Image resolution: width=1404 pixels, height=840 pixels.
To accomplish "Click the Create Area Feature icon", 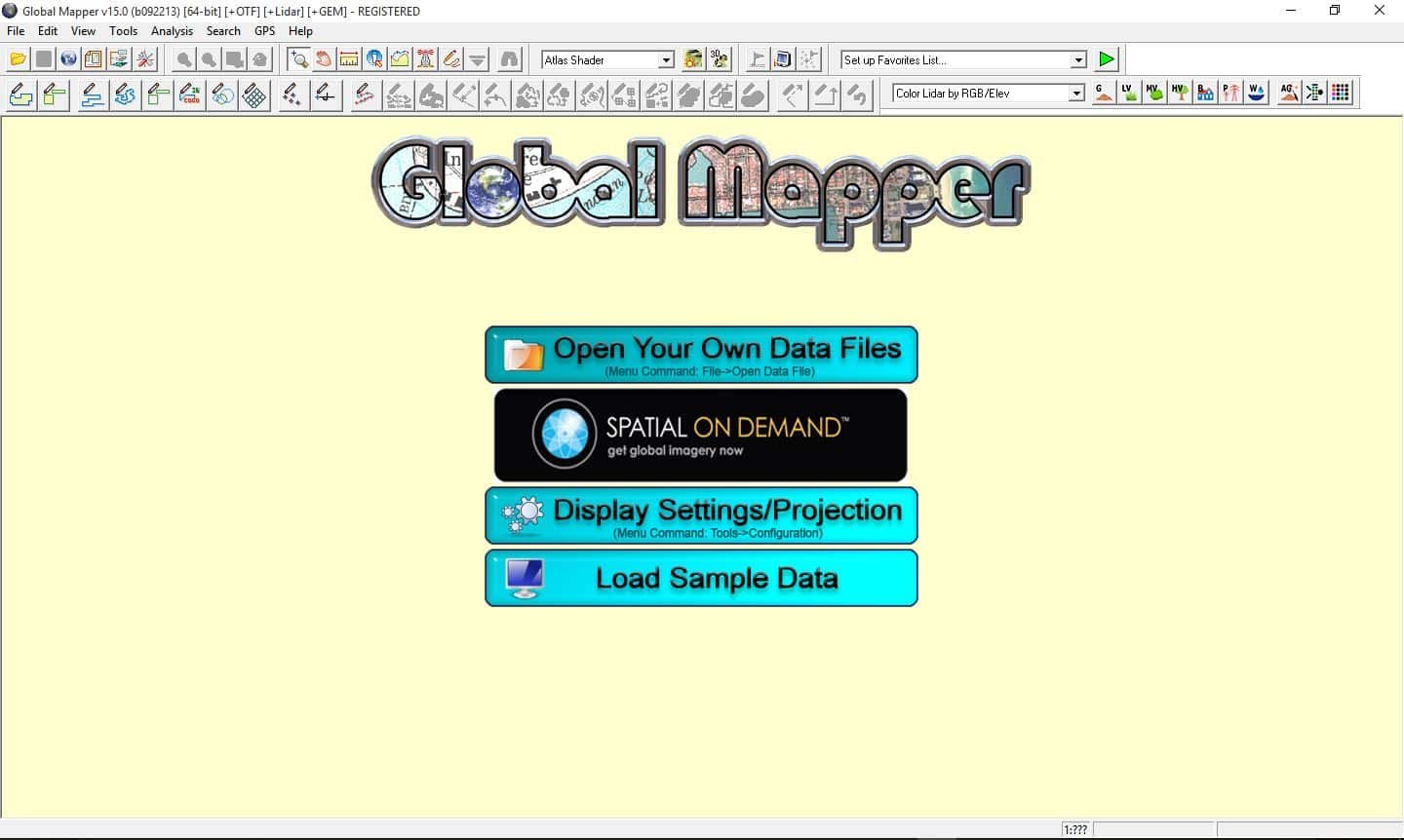I will (x=21, y=95).
